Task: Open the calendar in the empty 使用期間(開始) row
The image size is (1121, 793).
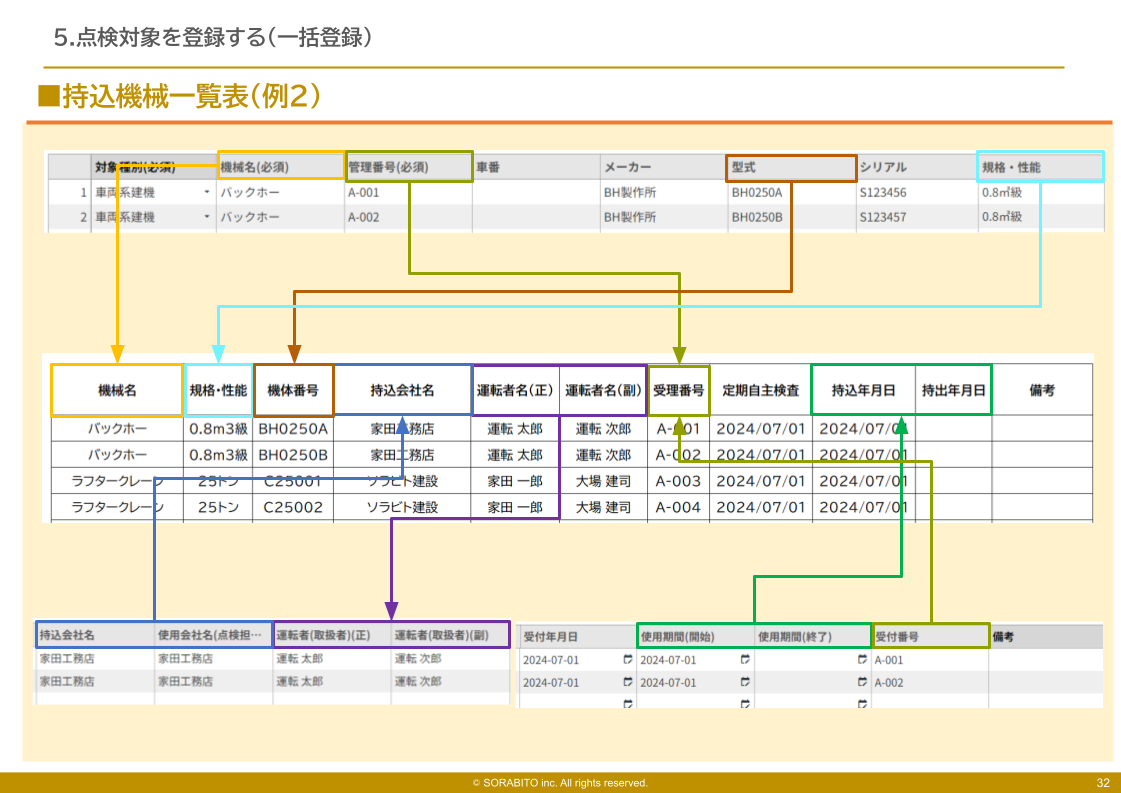Action: point(745,703)
